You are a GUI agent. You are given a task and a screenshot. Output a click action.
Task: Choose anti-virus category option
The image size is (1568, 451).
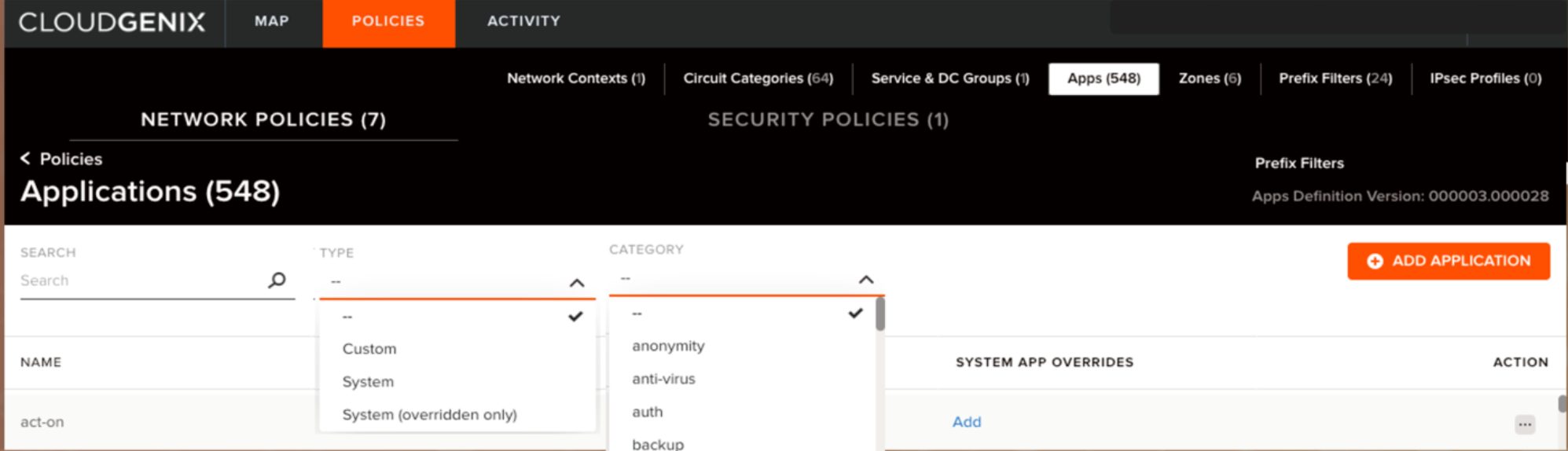[x=663, y=379]
